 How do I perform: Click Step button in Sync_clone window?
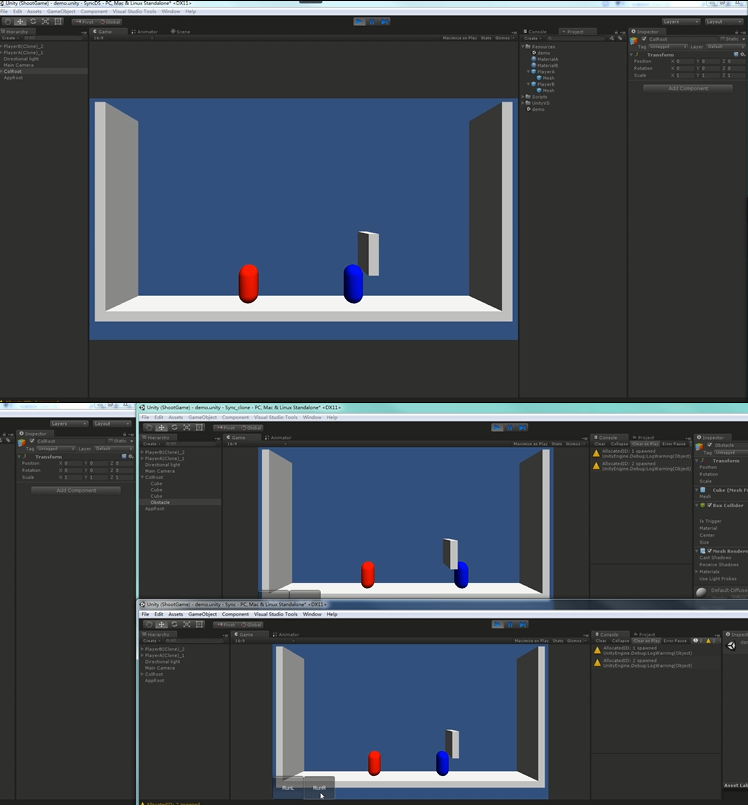[522, 428]
